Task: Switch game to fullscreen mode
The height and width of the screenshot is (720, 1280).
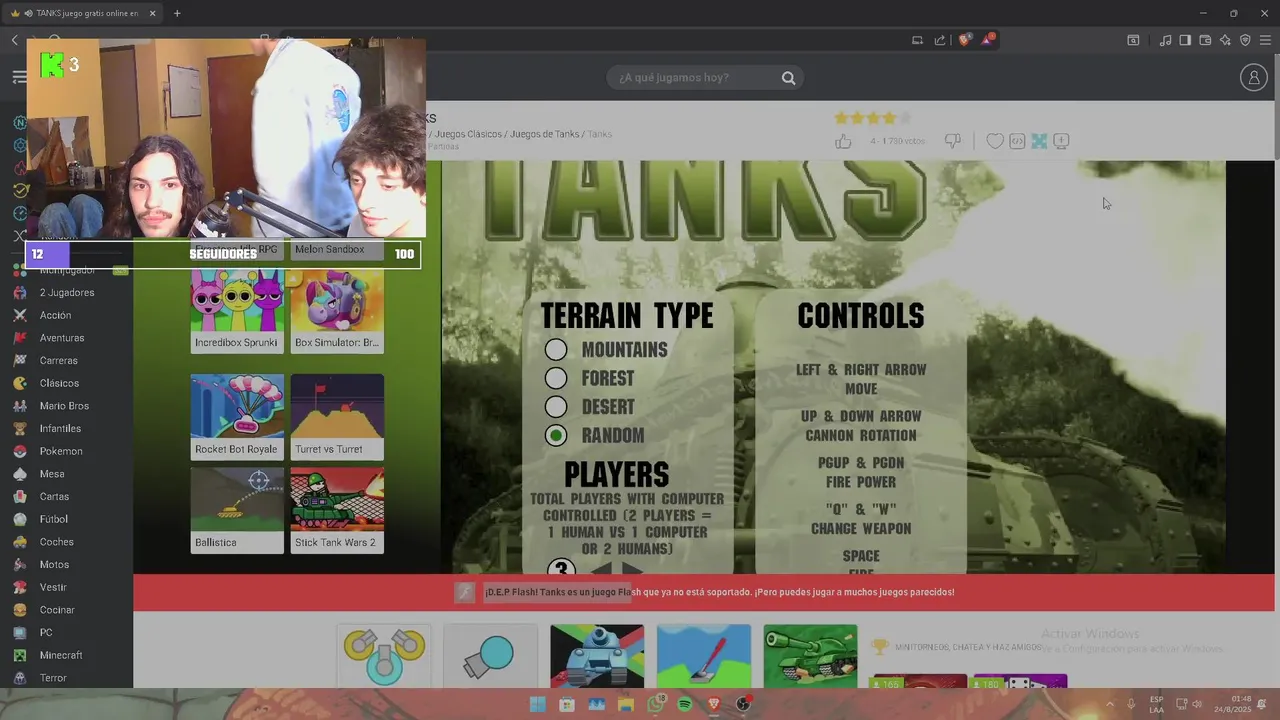Action: [x=1039, y=141]
